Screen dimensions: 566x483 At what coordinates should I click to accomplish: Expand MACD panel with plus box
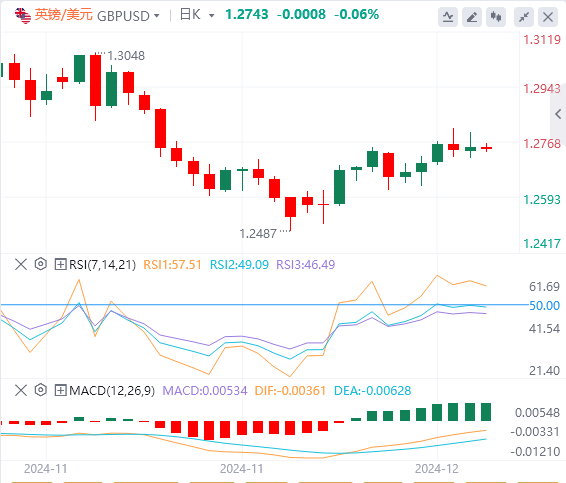click(60, 390)
